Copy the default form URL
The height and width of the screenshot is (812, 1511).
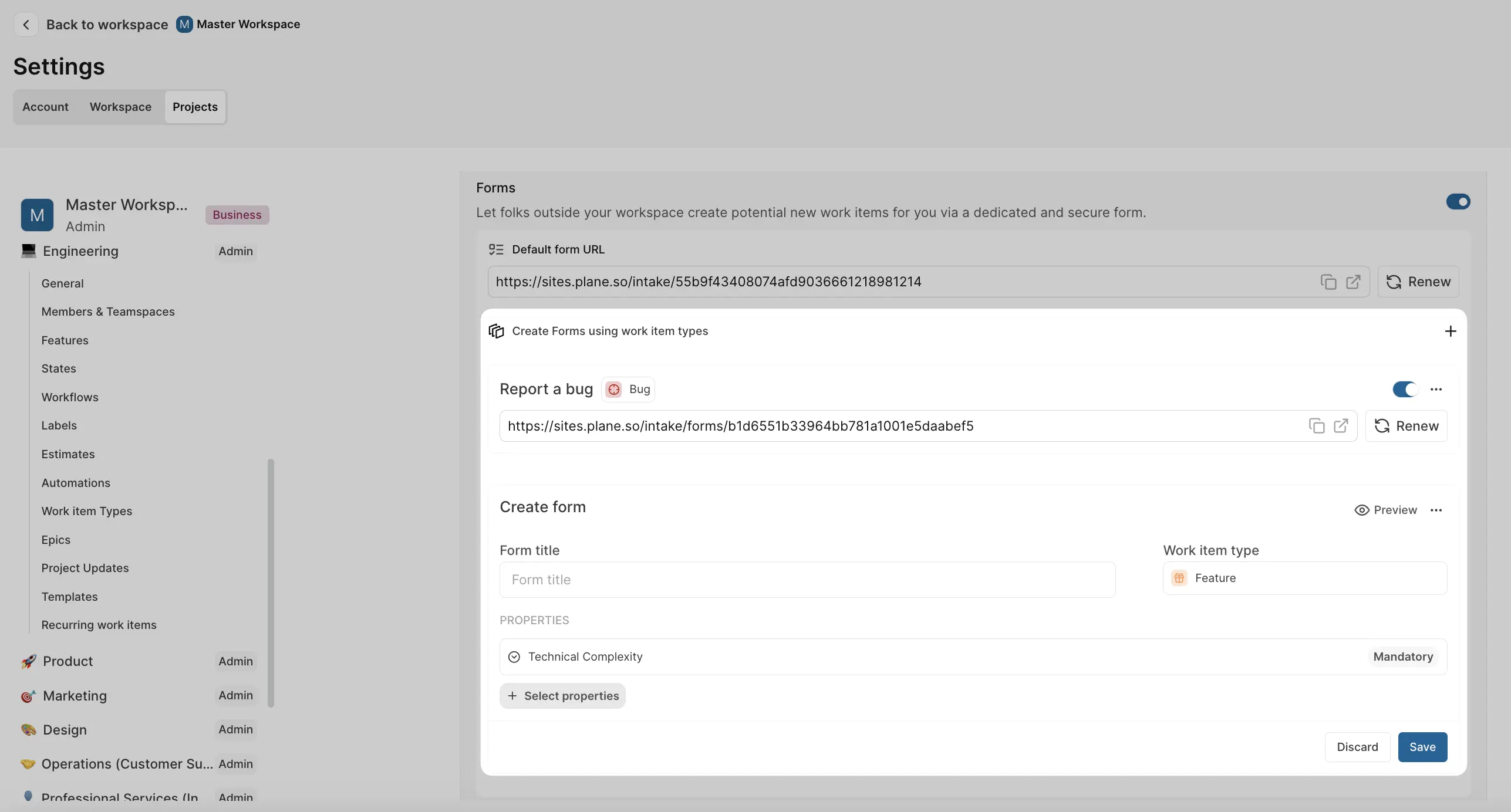click(1328, 282)
